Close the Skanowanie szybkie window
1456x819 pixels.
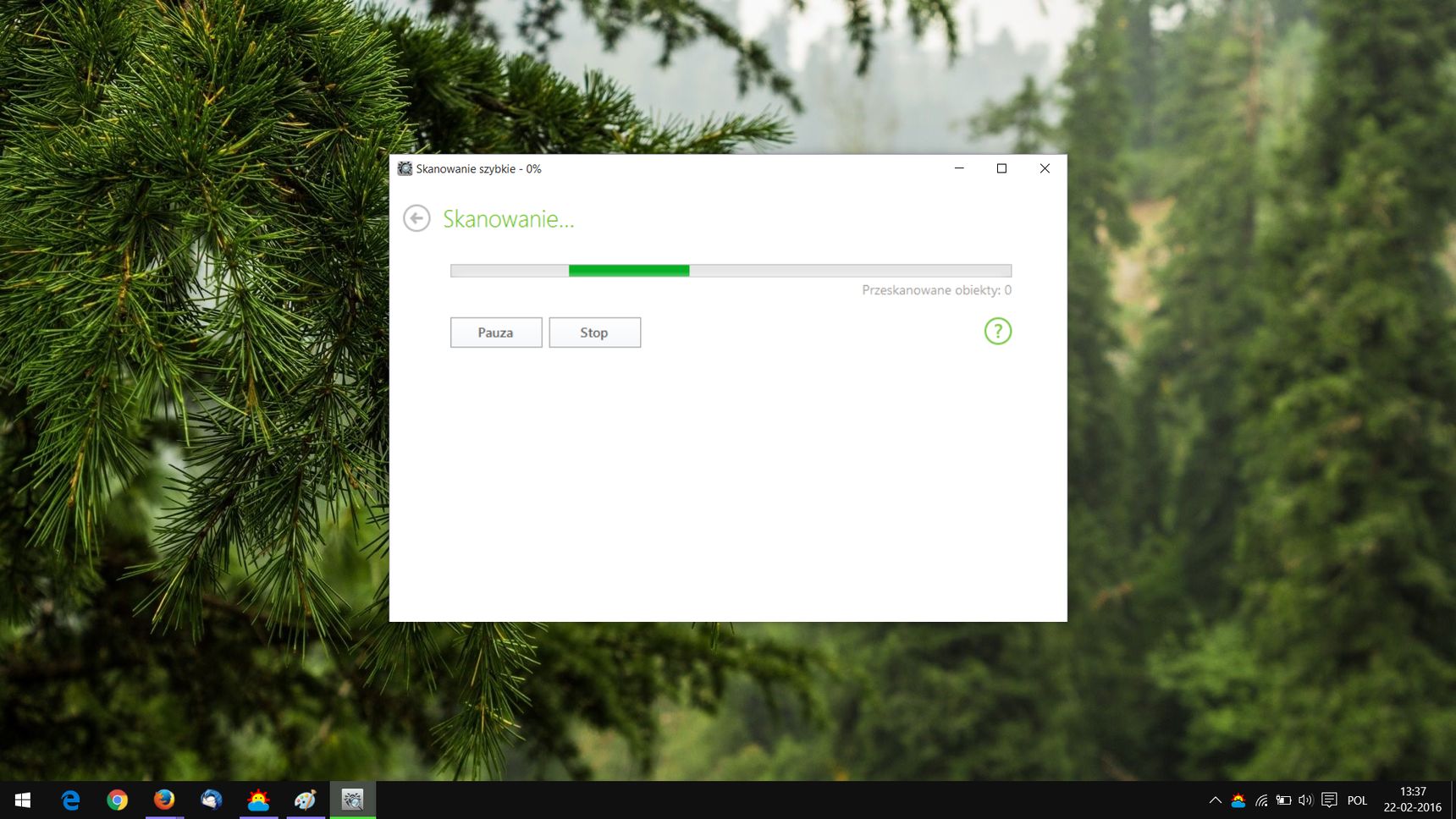[x=1045, y=168]
